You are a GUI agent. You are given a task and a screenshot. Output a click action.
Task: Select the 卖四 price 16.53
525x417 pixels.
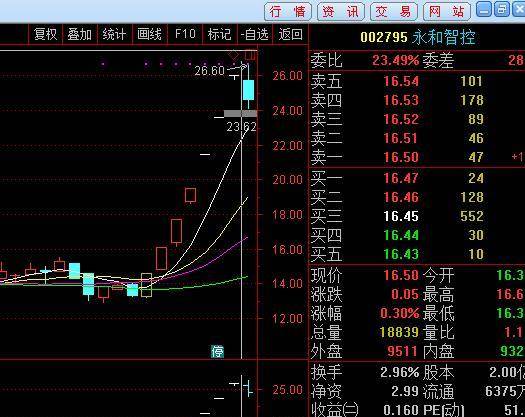point(401,100)
